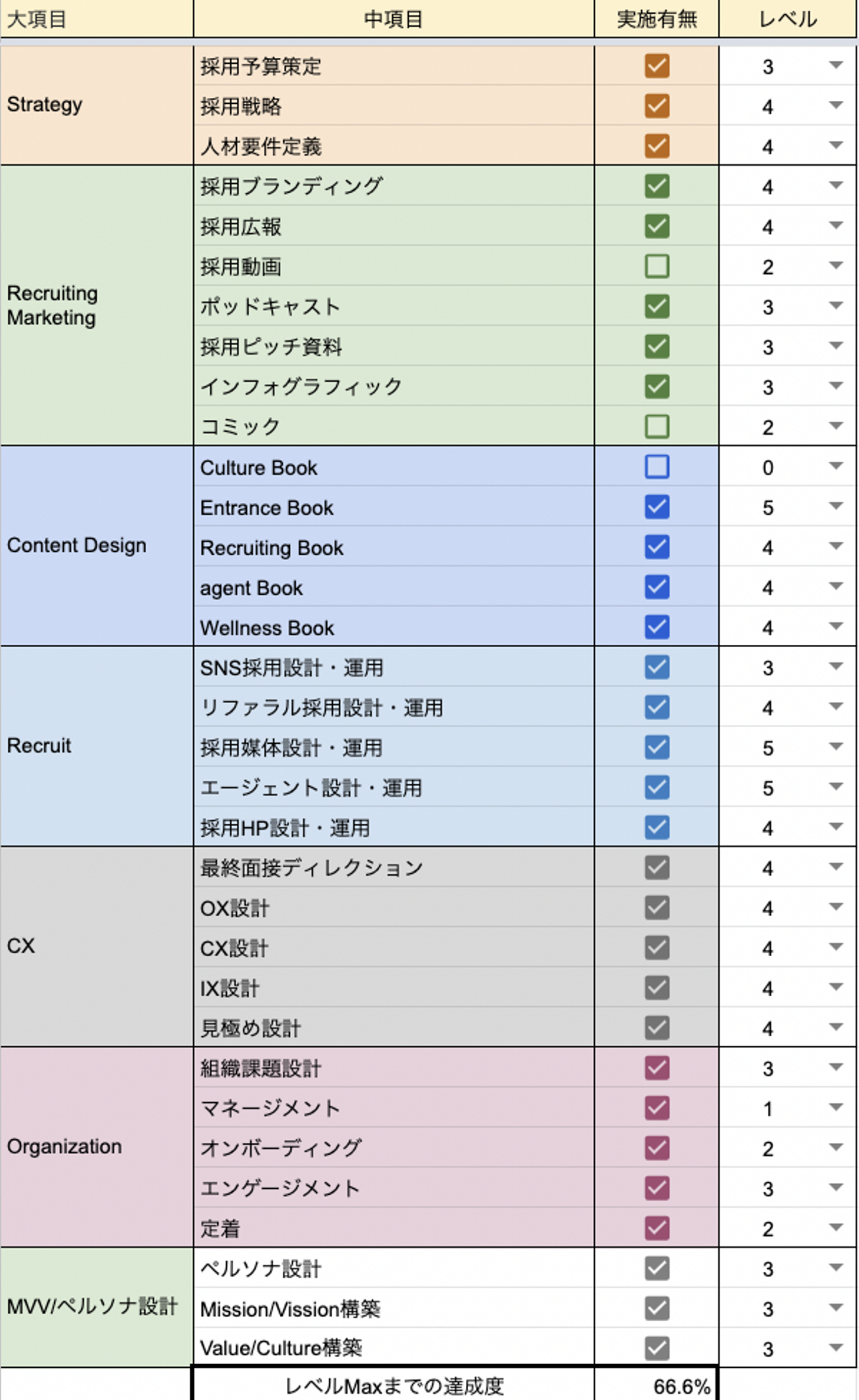
Task: Check the 採用動画 checkbox
Action: 656,267
